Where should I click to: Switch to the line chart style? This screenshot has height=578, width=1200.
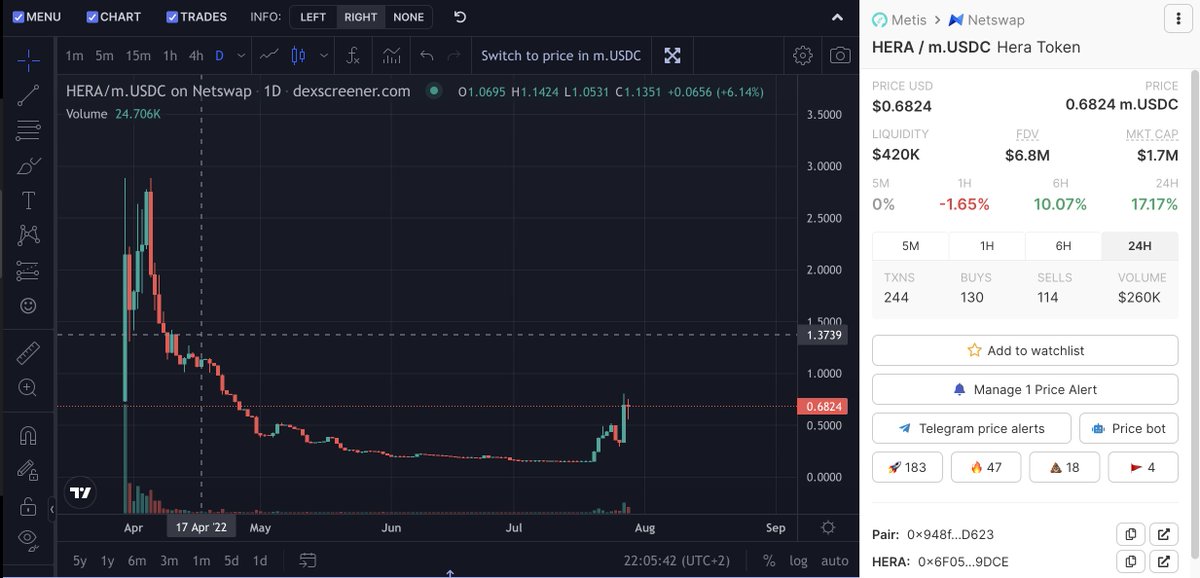(268, 55)
